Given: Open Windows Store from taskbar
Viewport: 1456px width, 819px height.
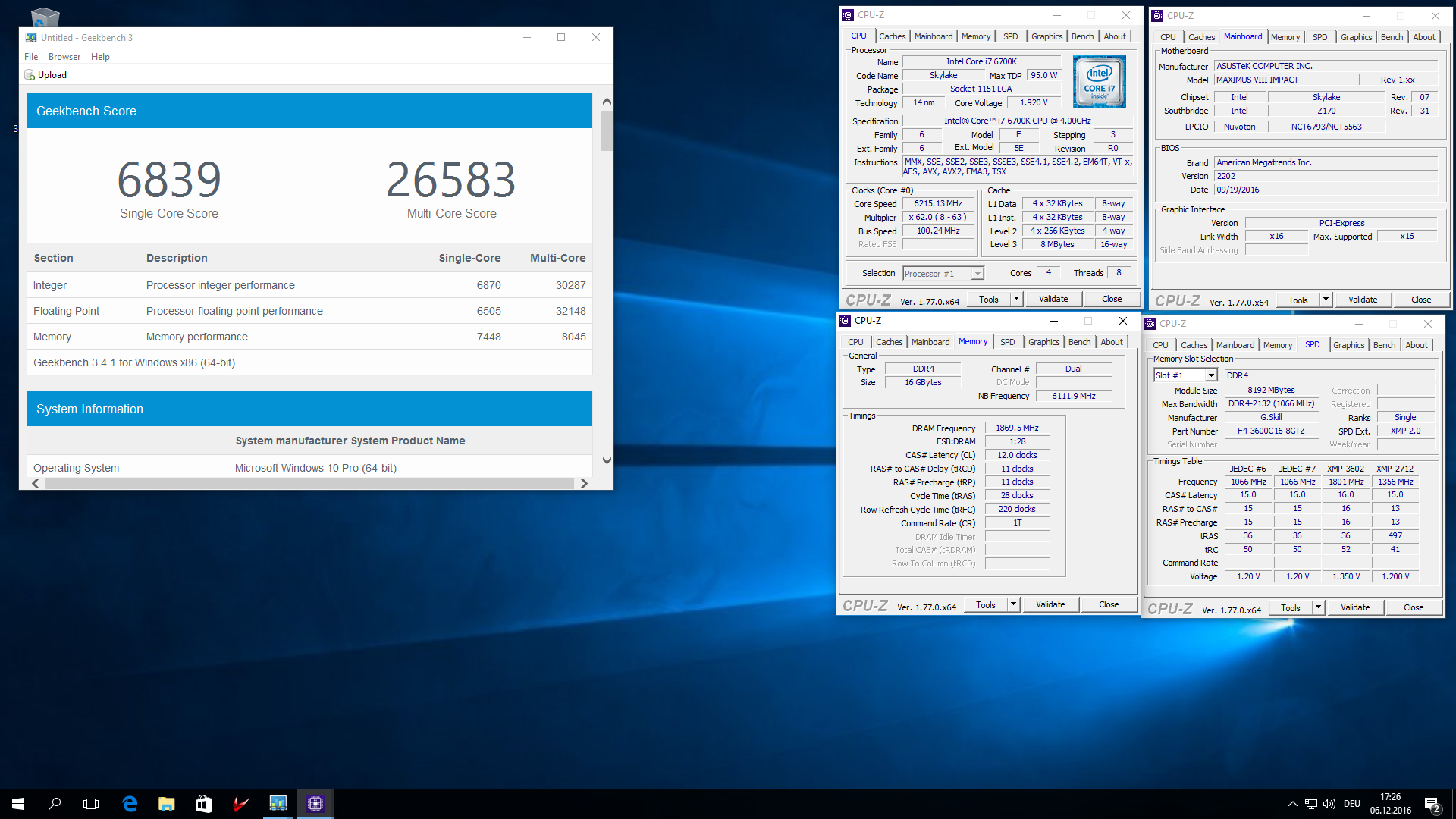Looking at the screenshot, I should click(x=203, y=804).
